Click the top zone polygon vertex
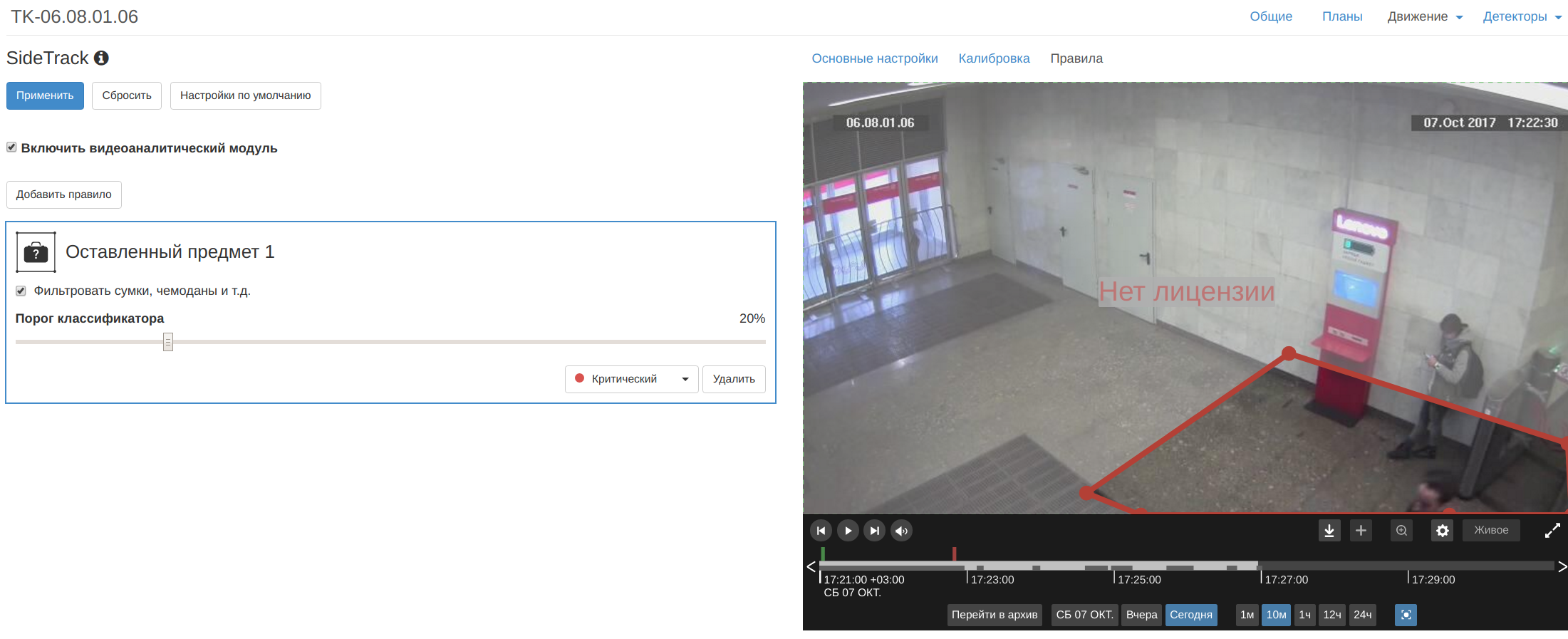 pos(1289,353)
